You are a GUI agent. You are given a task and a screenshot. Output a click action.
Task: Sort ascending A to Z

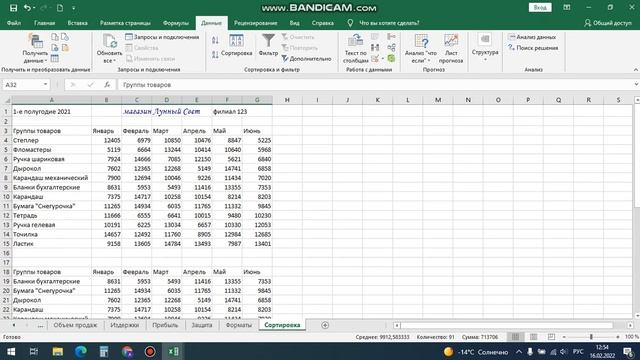pyautogui.click(x=215, y=40)
